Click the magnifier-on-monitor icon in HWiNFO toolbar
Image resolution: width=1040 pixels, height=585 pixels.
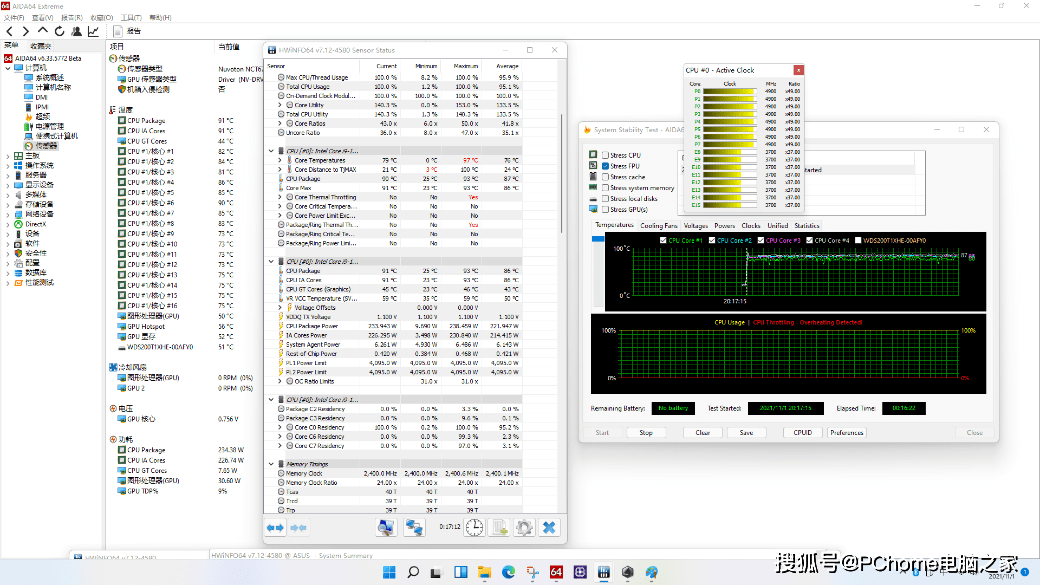point(386,527)
